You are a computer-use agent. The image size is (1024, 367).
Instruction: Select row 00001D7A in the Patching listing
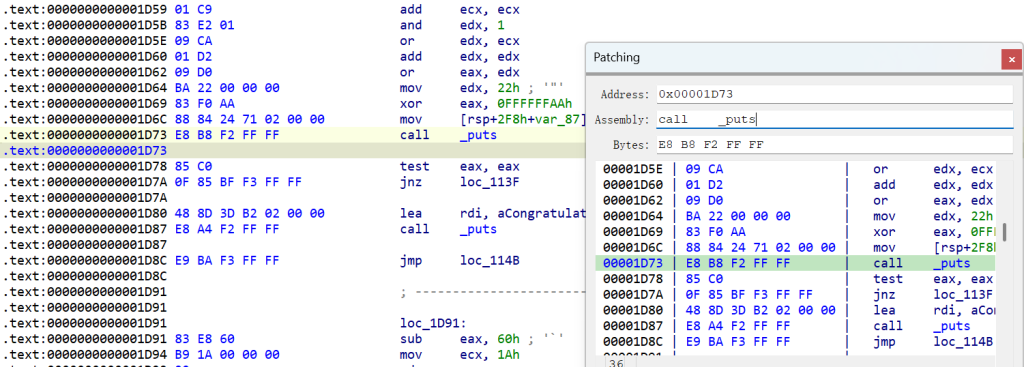tap(795, 295)
